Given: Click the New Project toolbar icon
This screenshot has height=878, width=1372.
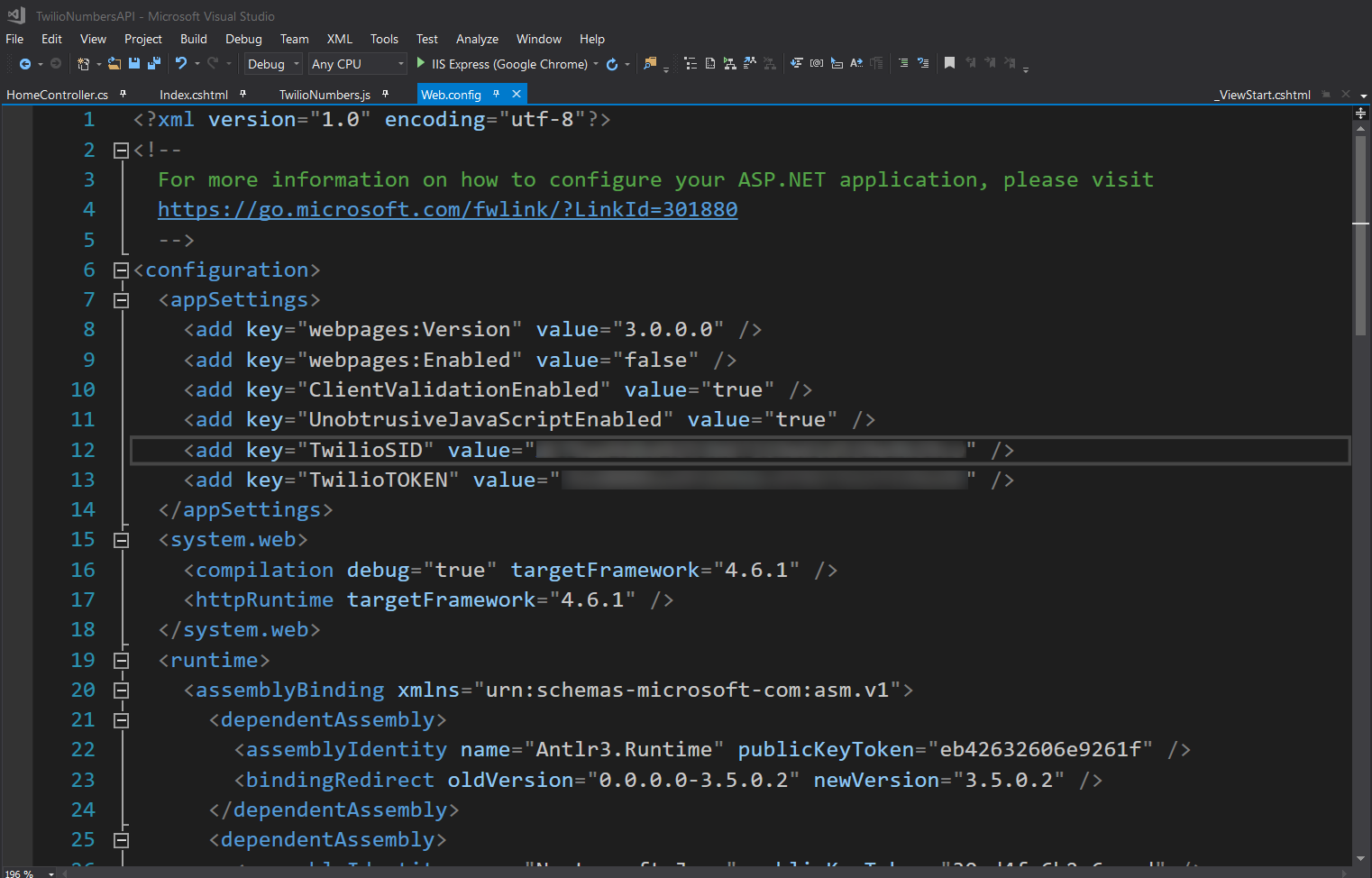Looking at the screenshot, I should pos(83,64).
